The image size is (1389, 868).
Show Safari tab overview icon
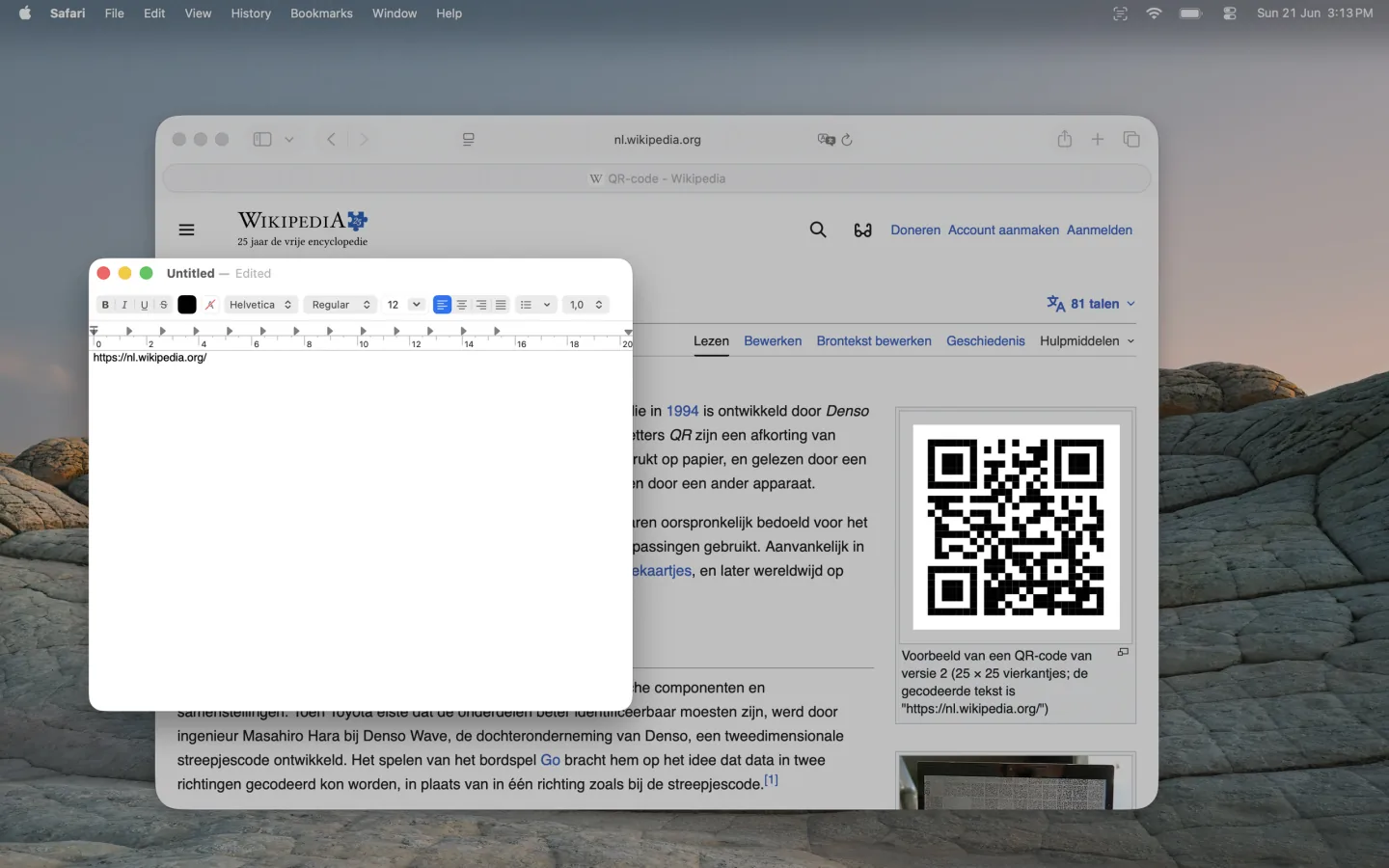tap(1131, 139)
